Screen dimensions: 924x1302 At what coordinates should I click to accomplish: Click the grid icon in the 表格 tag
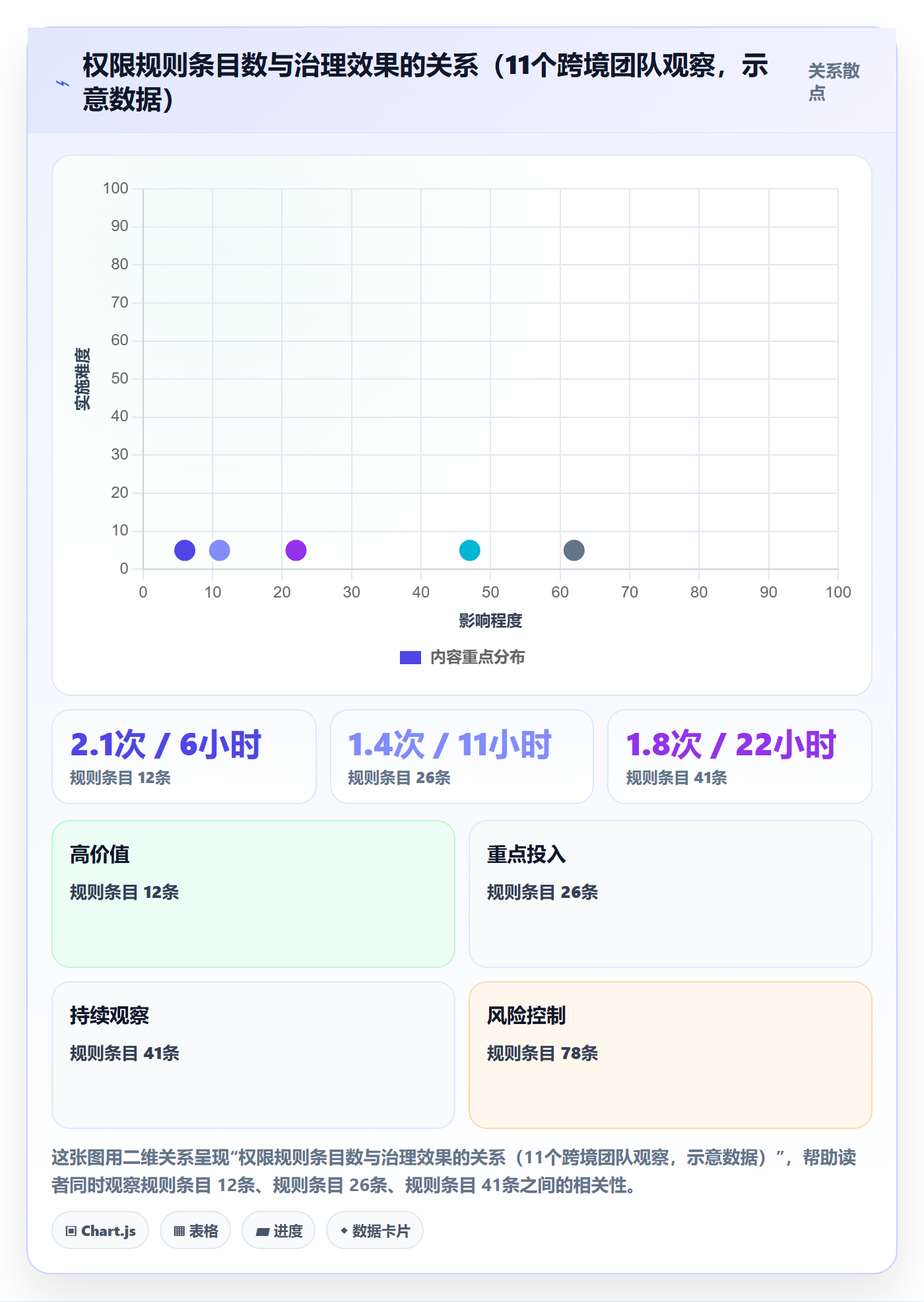point(179,1231)
